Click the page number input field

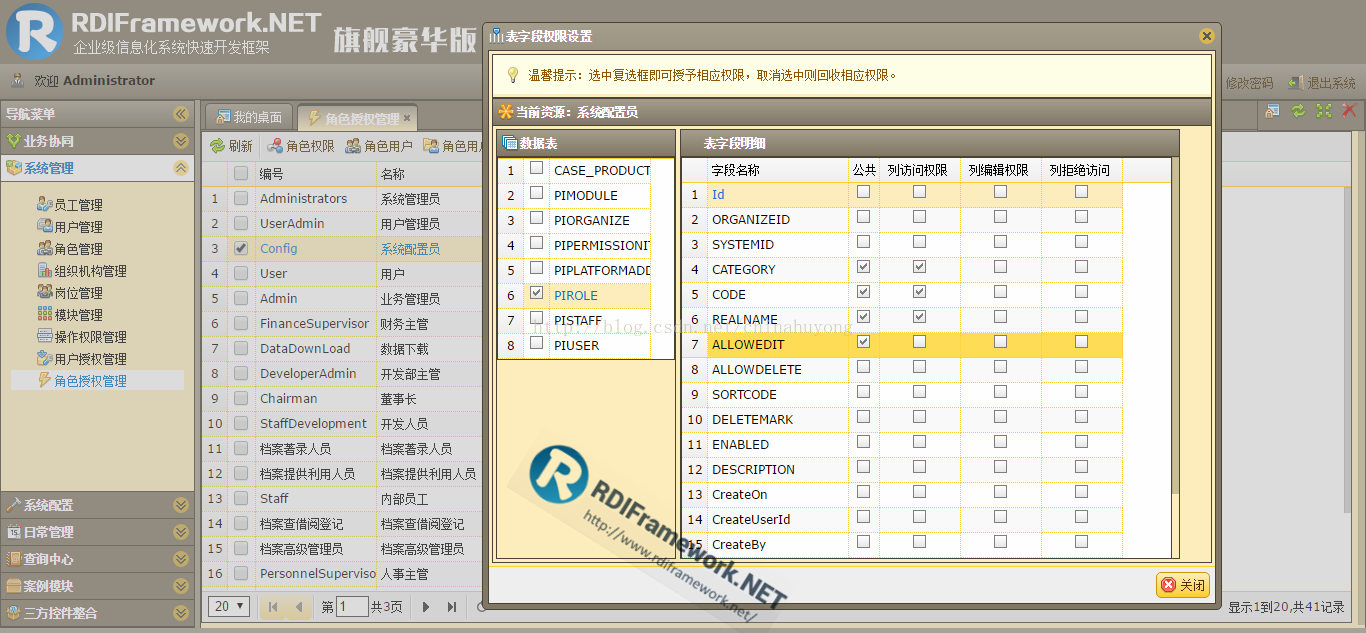pyautogui.click(x=352, y=607)
